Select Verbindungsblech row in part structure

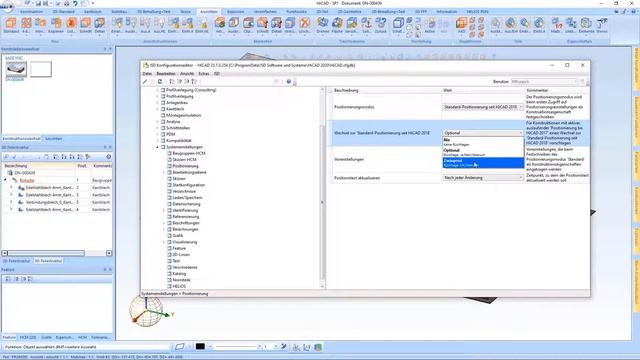[57, 202]
